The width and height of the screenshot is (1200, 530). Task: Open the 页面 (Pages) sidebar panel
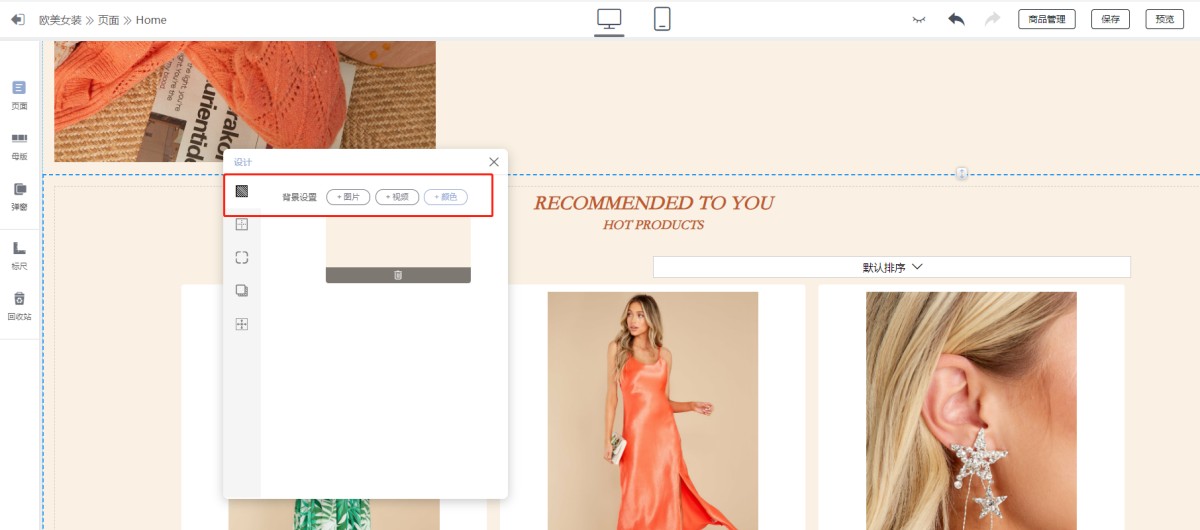coord(19,93)
